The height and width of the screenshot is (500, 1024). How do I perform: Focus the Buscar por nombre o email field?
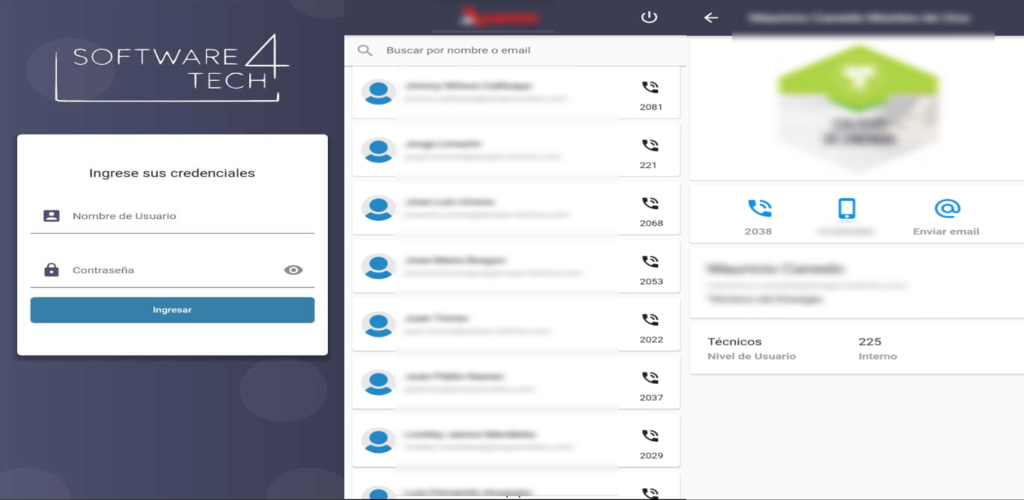point(516,50)
